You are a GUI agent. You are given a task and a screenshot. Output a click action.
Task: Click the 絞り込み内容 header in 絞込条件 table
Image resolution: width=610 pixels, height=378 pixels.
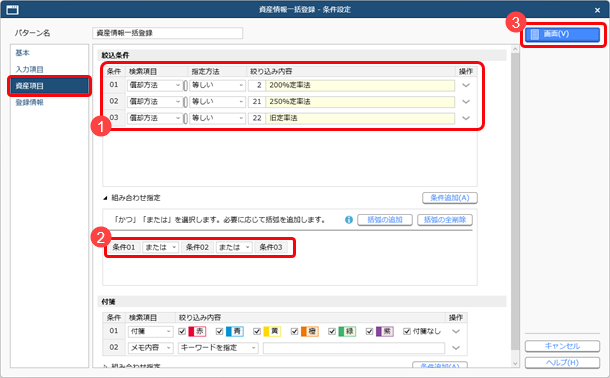(x=271, y=72)
